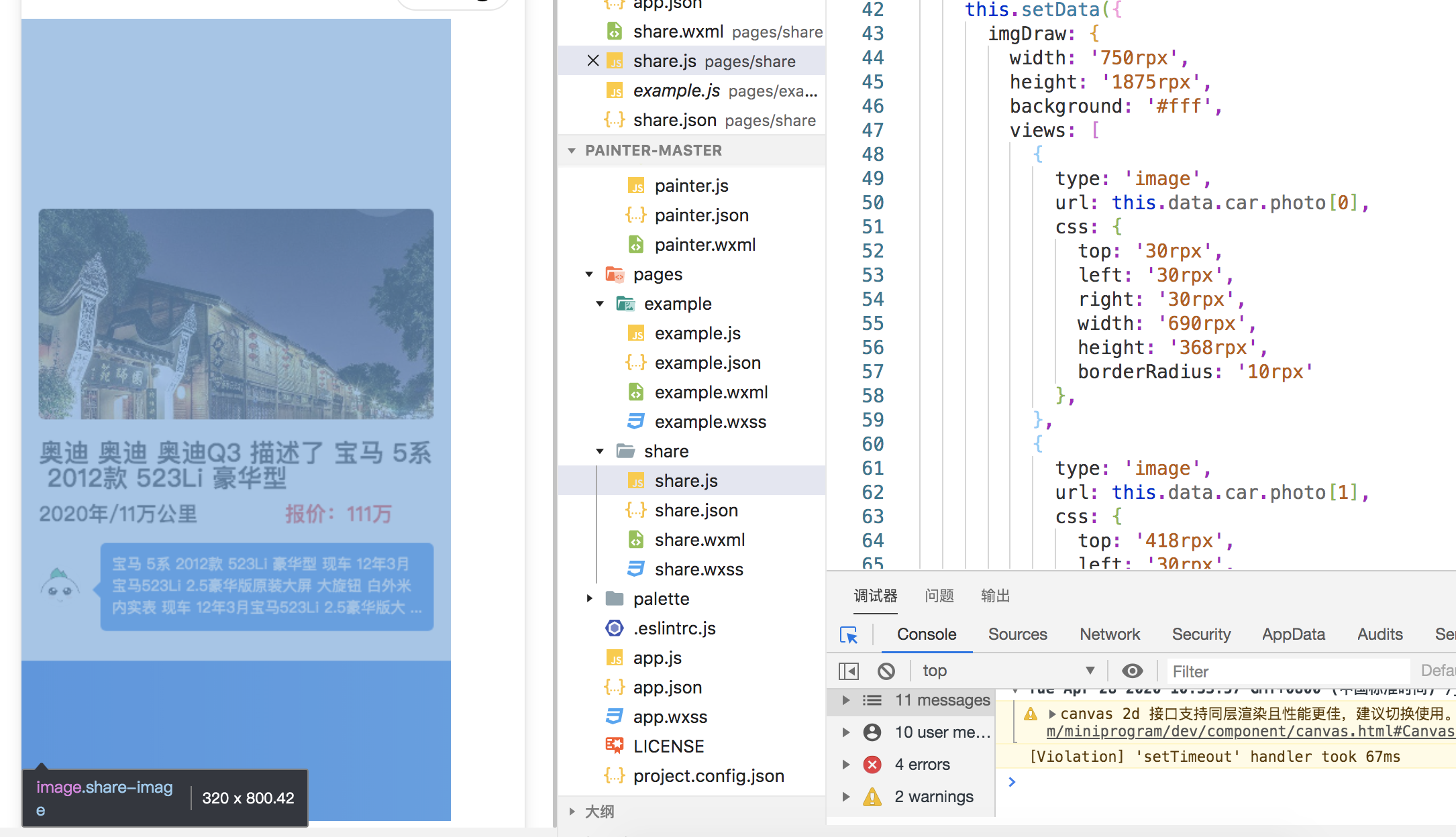Switch to the Network tab

(x=1110, y=634)
